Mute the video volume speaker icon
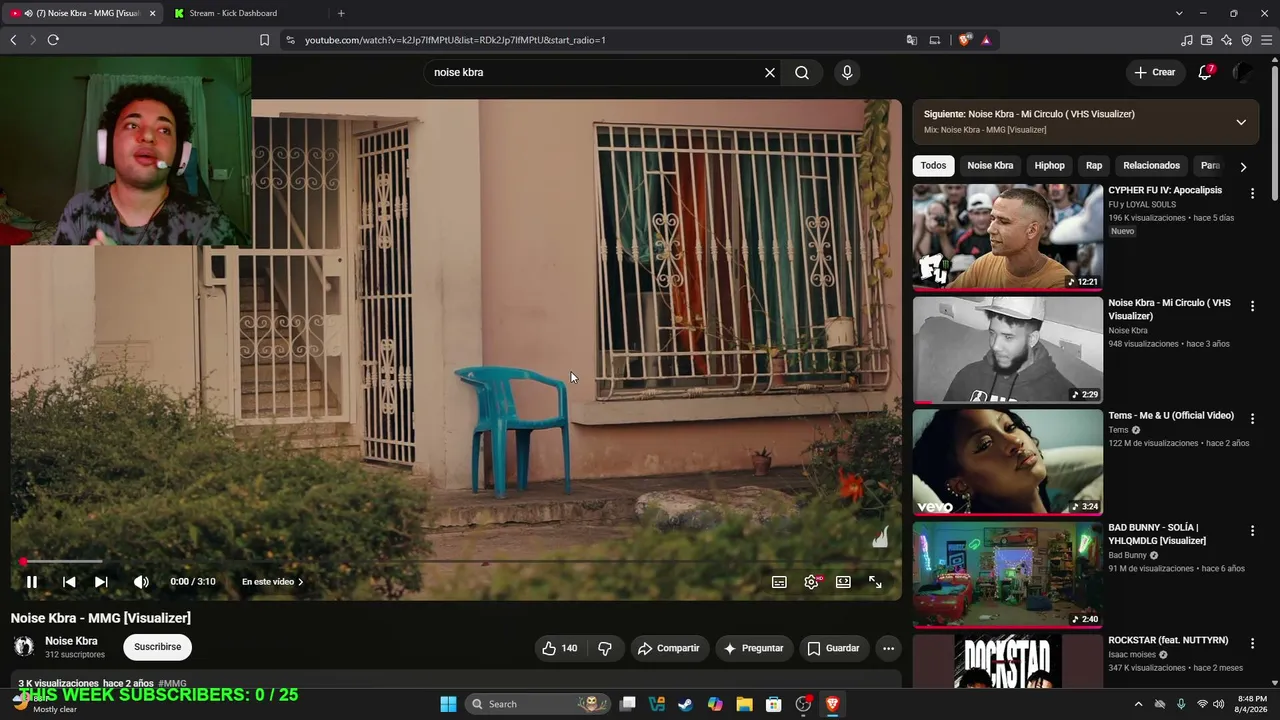The width and height of the screenshot is (1280, 720). 141,582
